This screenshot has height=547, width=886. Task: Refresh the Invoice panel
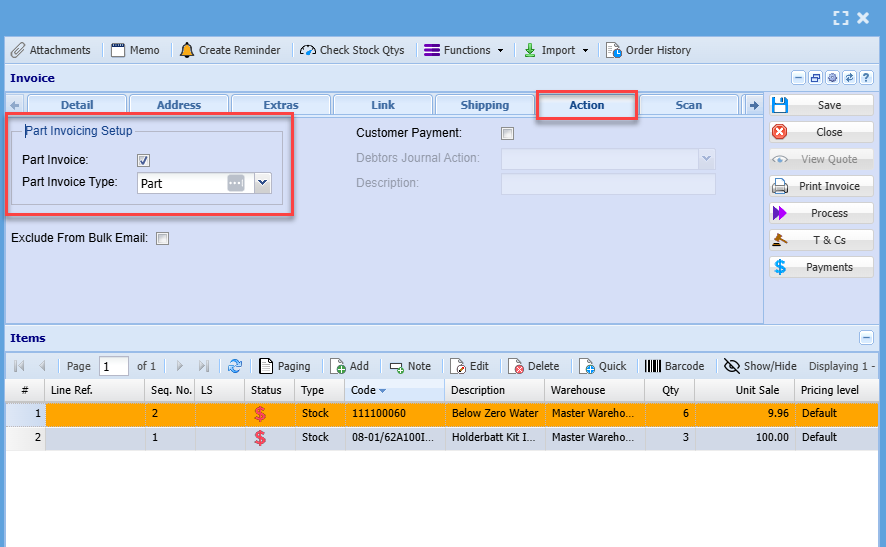849,78
